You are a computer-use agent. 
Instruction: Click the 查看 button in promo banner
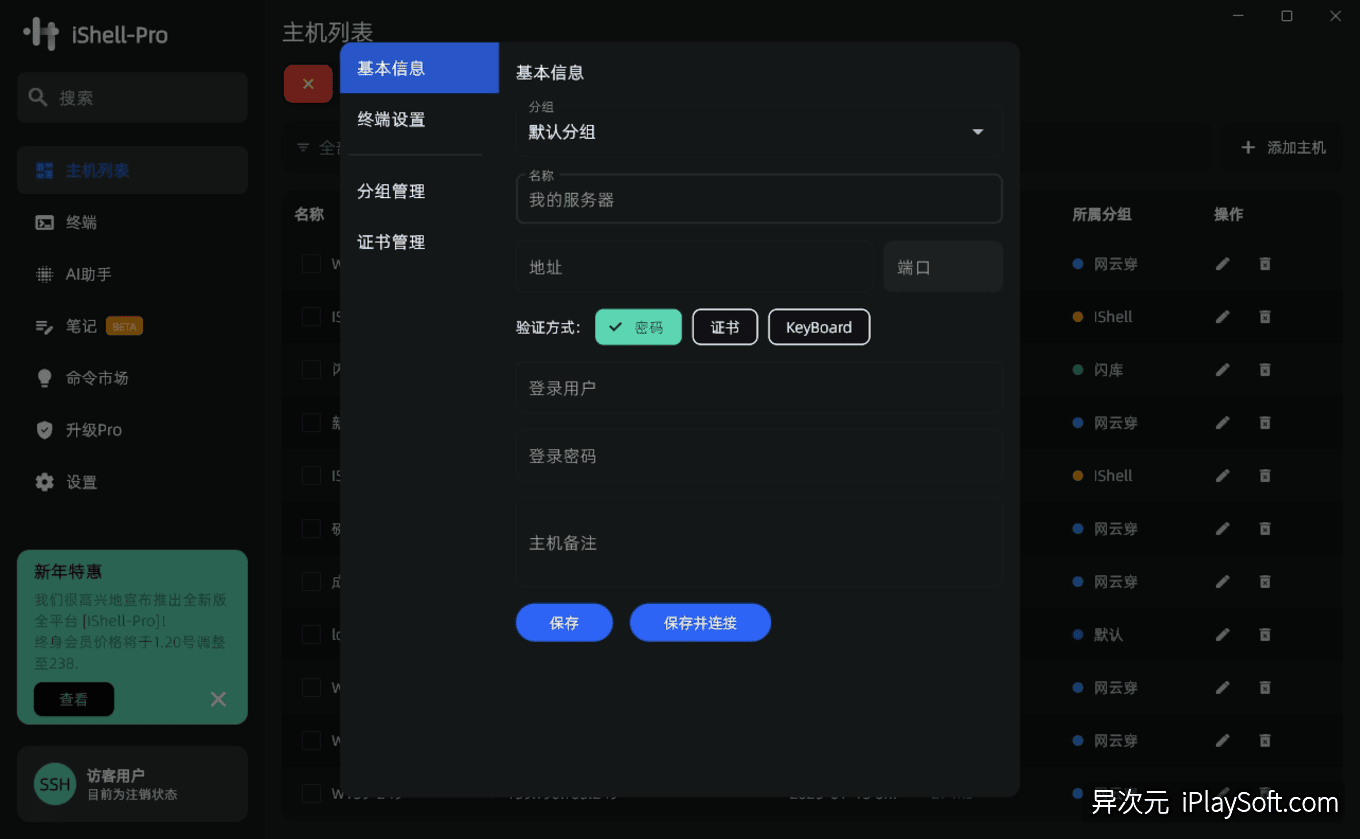(x=73, y=699)
